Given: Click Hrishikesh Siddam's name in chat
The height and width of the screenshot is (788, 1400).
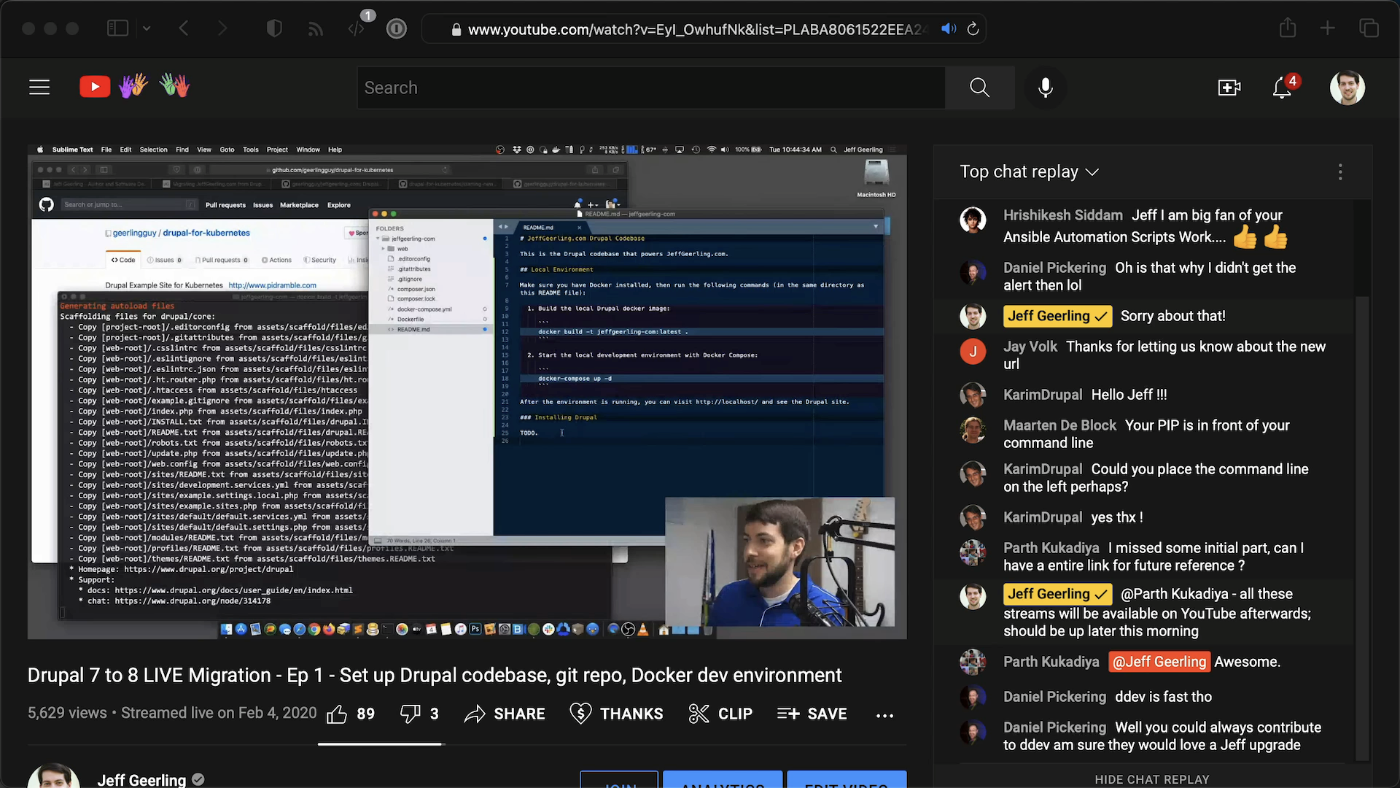Looking at the screenshot, I should pyautogui.click(x=1063, y=215).
